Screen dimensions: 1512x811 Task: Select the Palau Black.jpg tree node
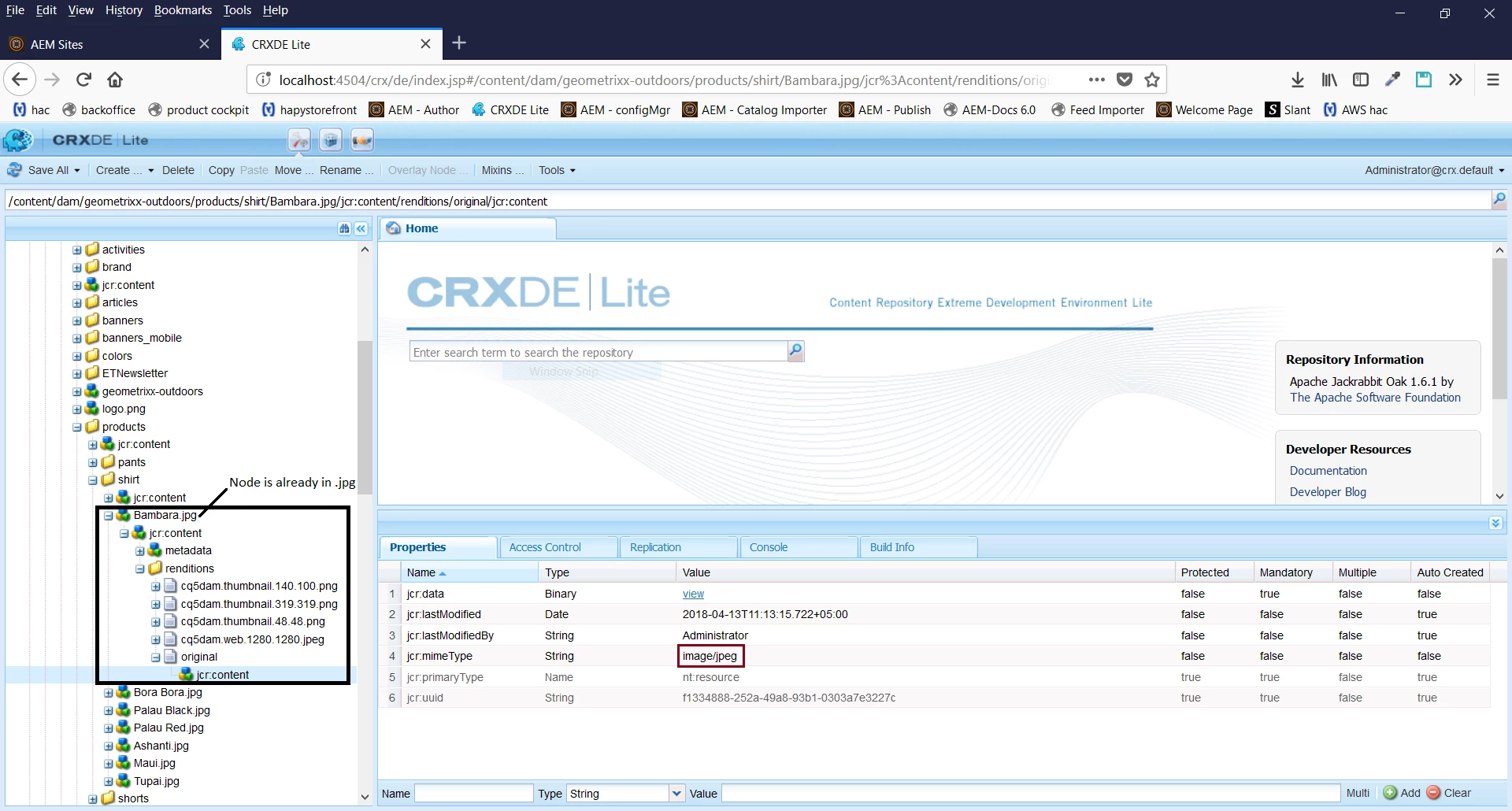172,710
